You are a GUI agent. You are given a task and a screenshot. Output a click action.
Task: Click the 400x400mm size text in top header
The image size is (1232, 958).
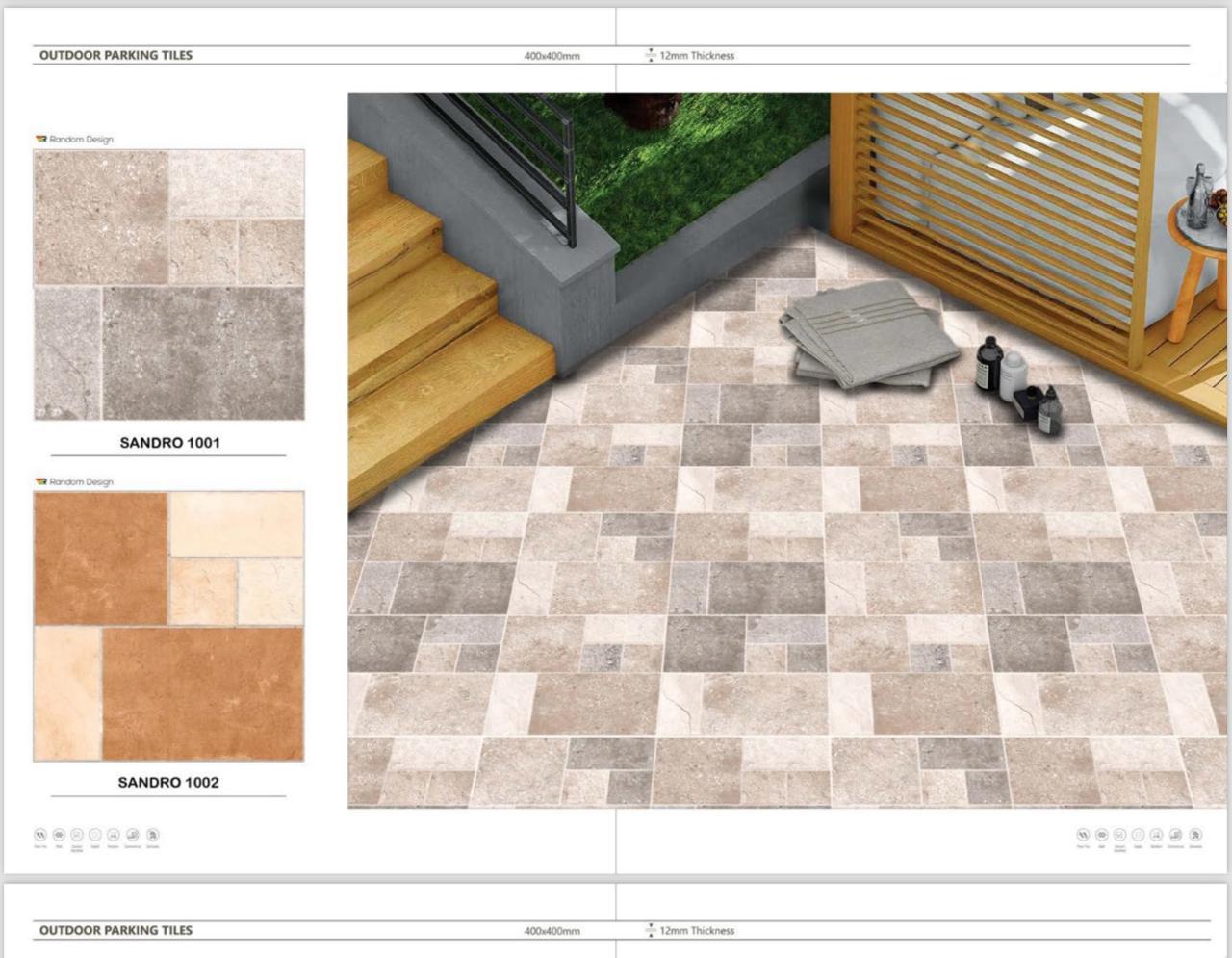pyautogui.click(x=552, y=56)
